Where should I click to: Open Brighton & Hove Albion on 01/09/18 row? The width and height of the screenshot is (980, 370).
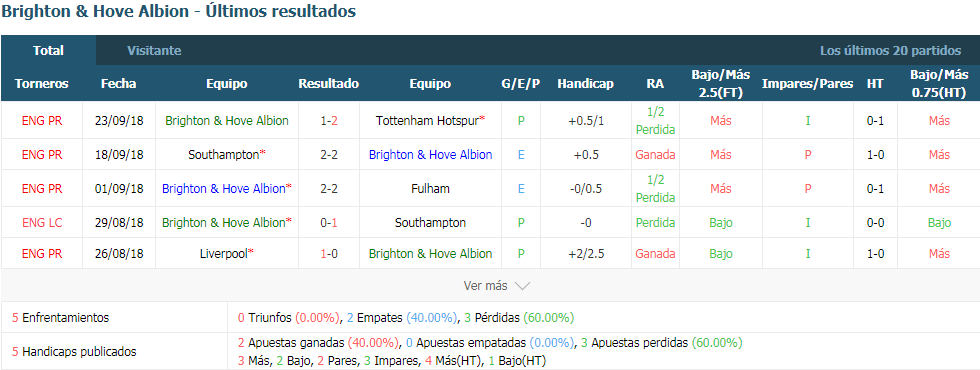pyautogui.click(x=224, y=188)
